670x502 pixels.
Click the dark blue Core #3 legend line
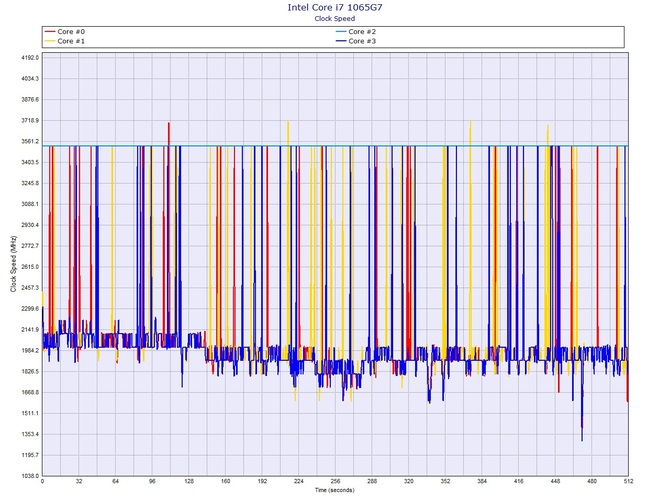click(341, 41)
